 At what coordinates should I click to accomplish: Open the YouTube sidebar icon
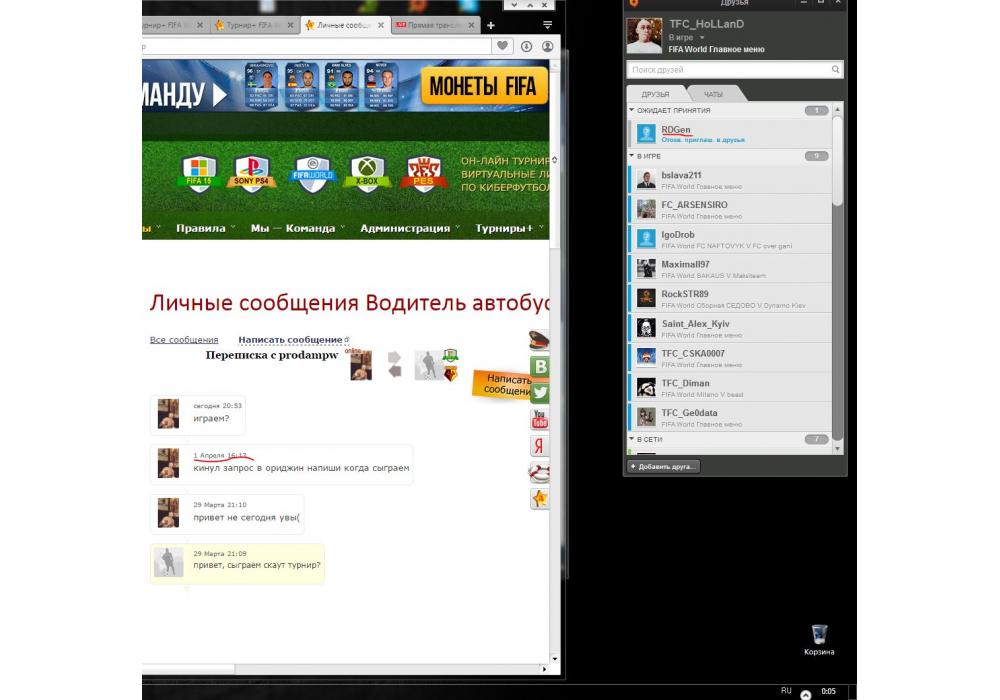[x=540, y=419]
